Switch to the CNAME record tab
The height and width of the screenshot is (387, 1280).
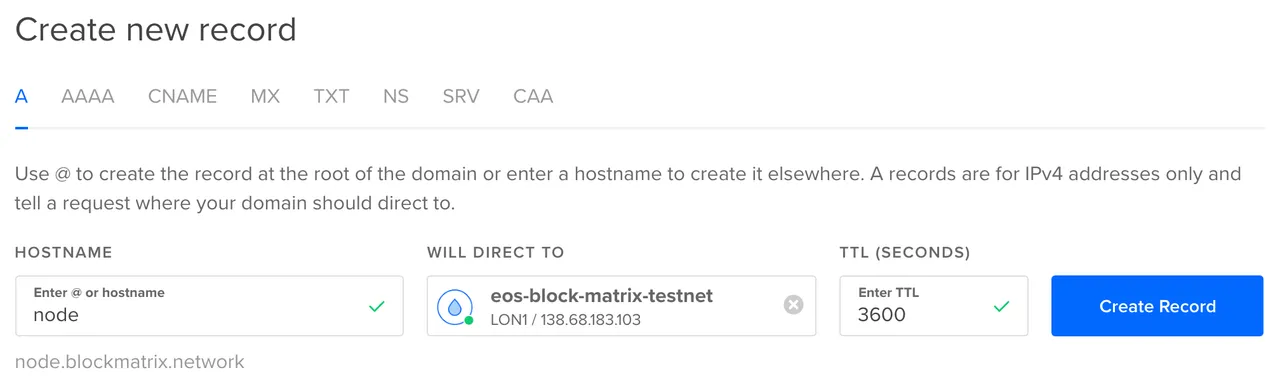tap(183, 97)
